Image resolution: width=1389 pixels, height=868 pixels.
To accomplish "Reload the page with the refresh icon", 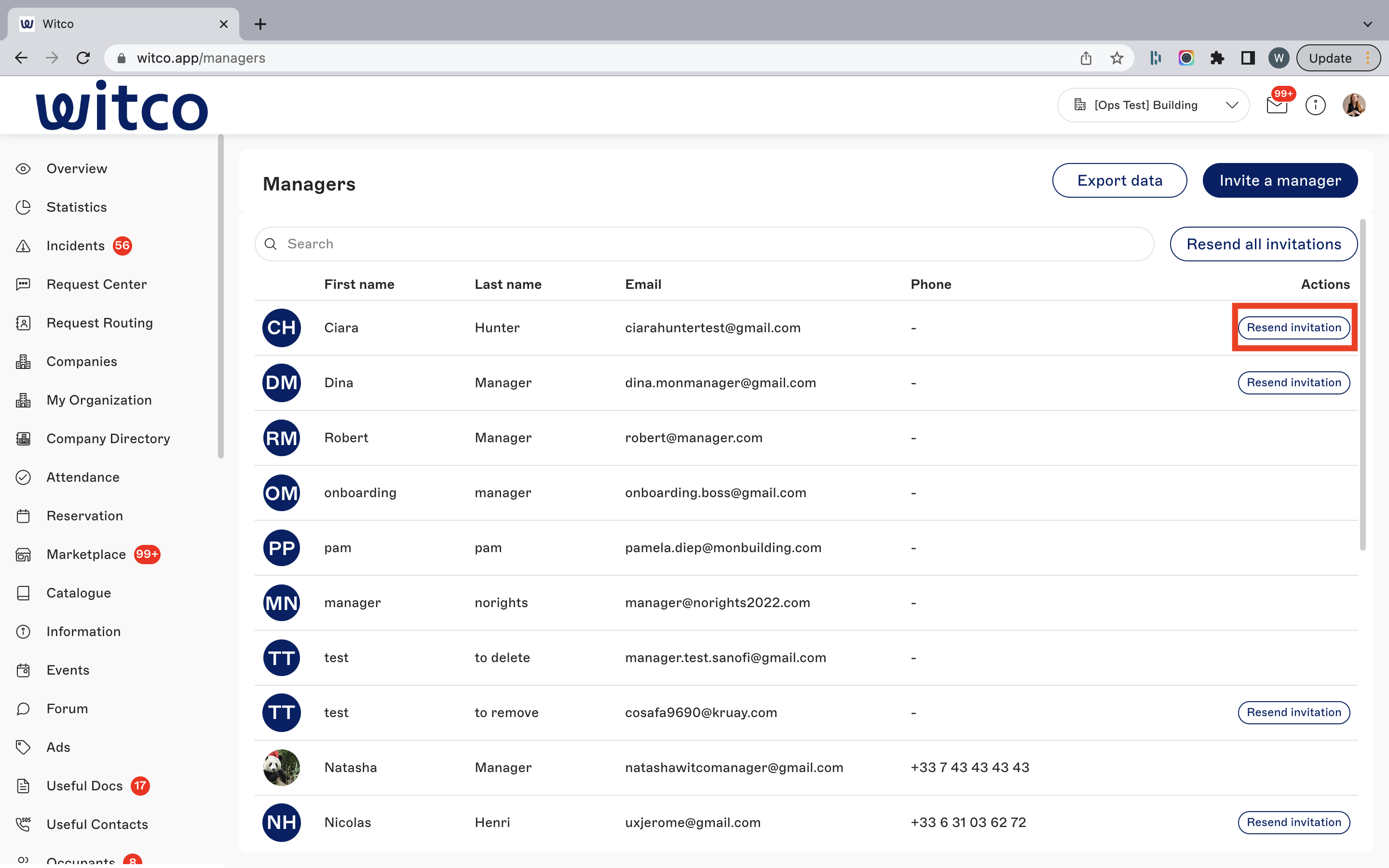I will coord(83,58).
